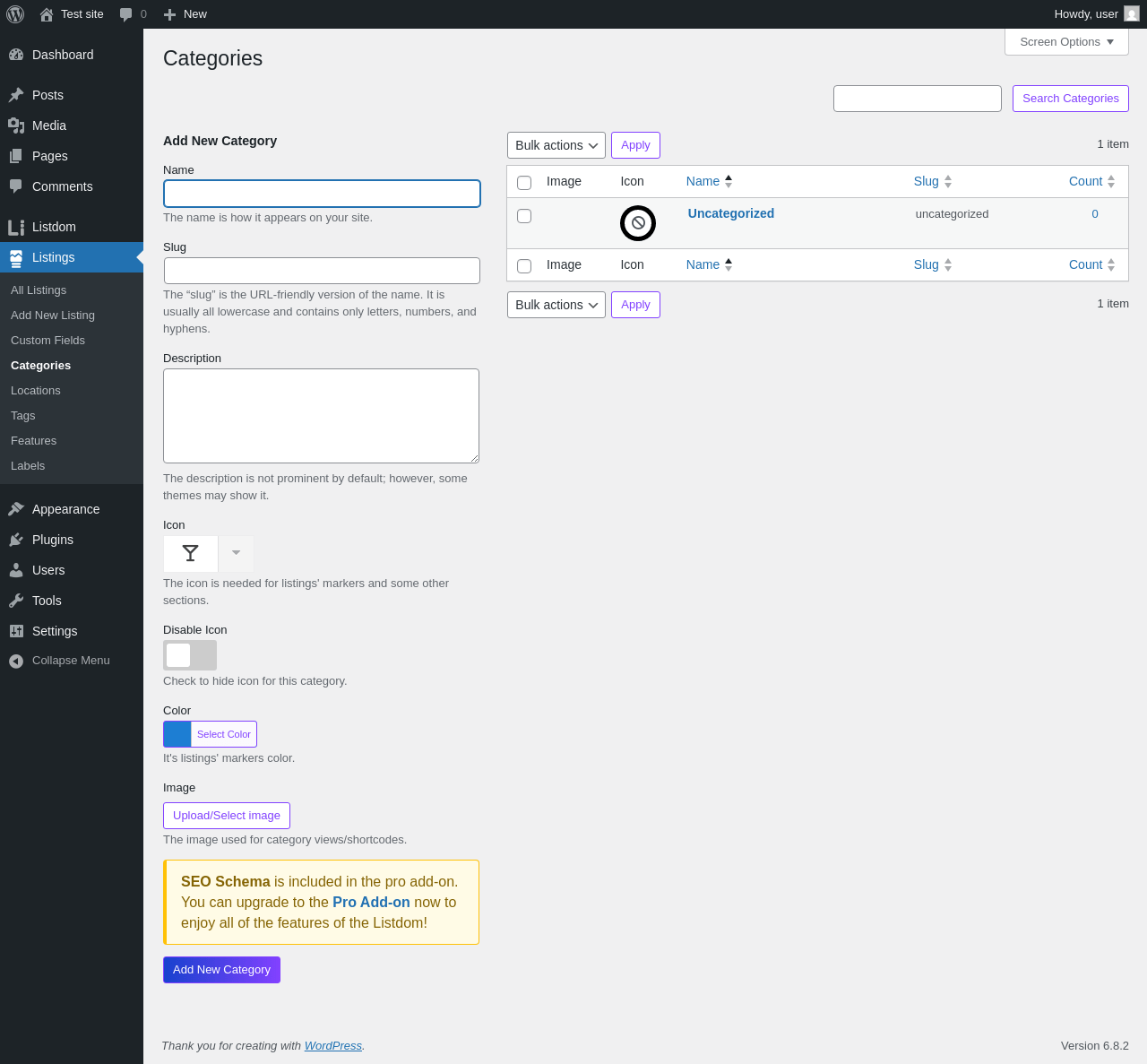Open the Locations submenu item
The image size is (1147, 1064).
coord(36,391)
